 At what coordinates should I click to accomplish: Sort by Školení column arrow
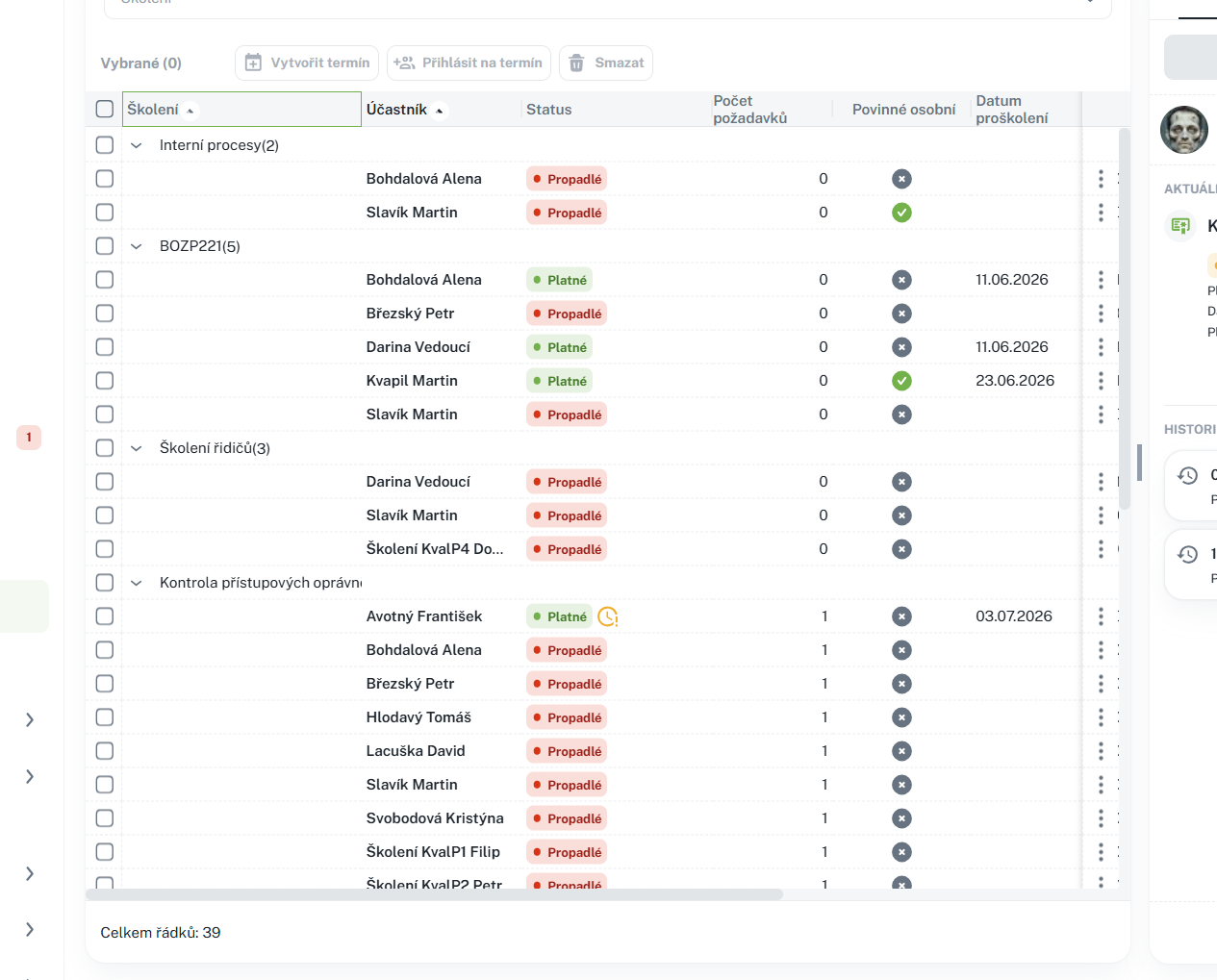click(x=190, y=111)
